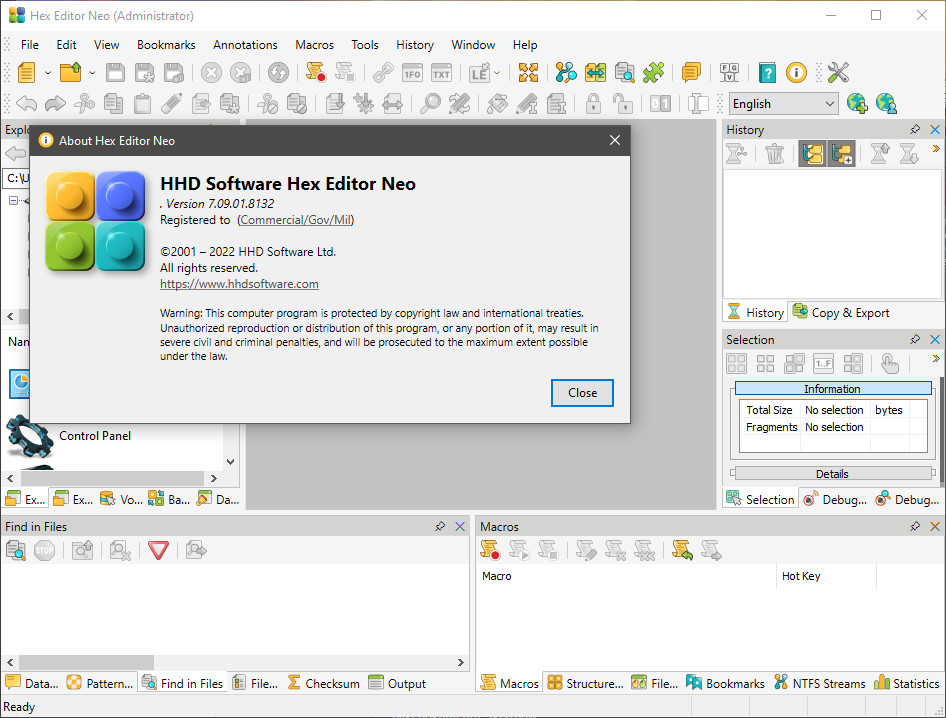Image resolution: width=946 pixels, height=718 pixels.
Task: Click the Hot Key column header
Action: tap(825, 576)
